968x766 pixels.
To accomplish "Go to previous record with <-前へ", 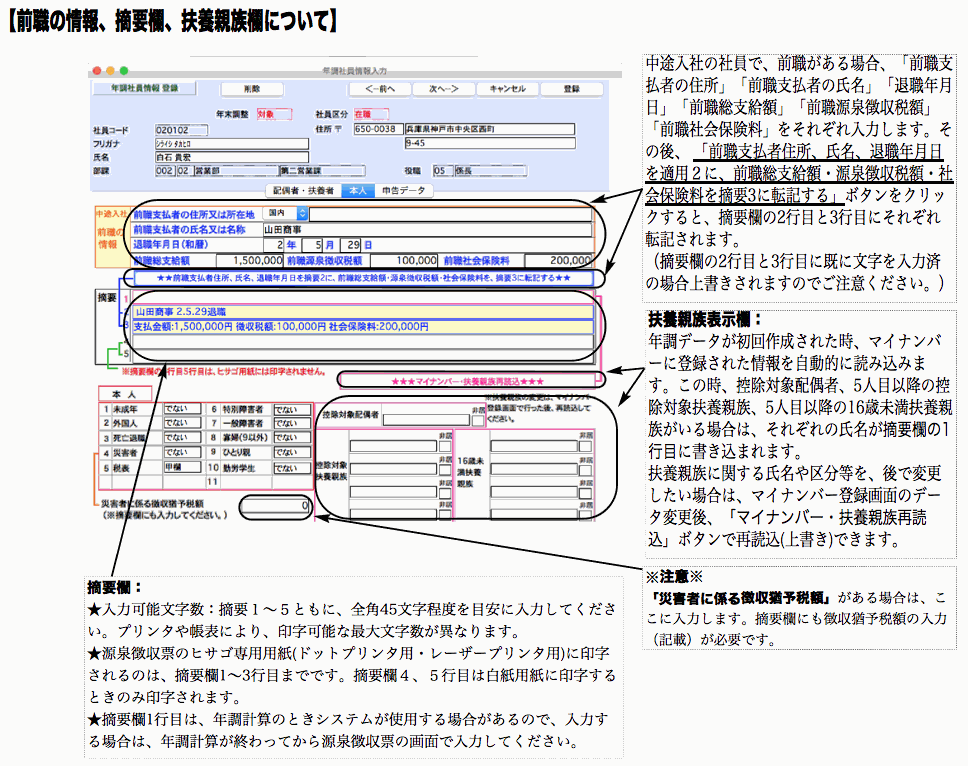I will [380, 88].
